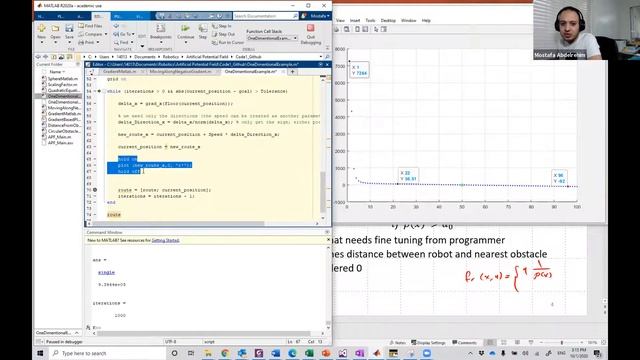Click Code1_Github in the address path
Image resolution: width=640 pixels, height=360 pixels.
[x=248, y=57]
